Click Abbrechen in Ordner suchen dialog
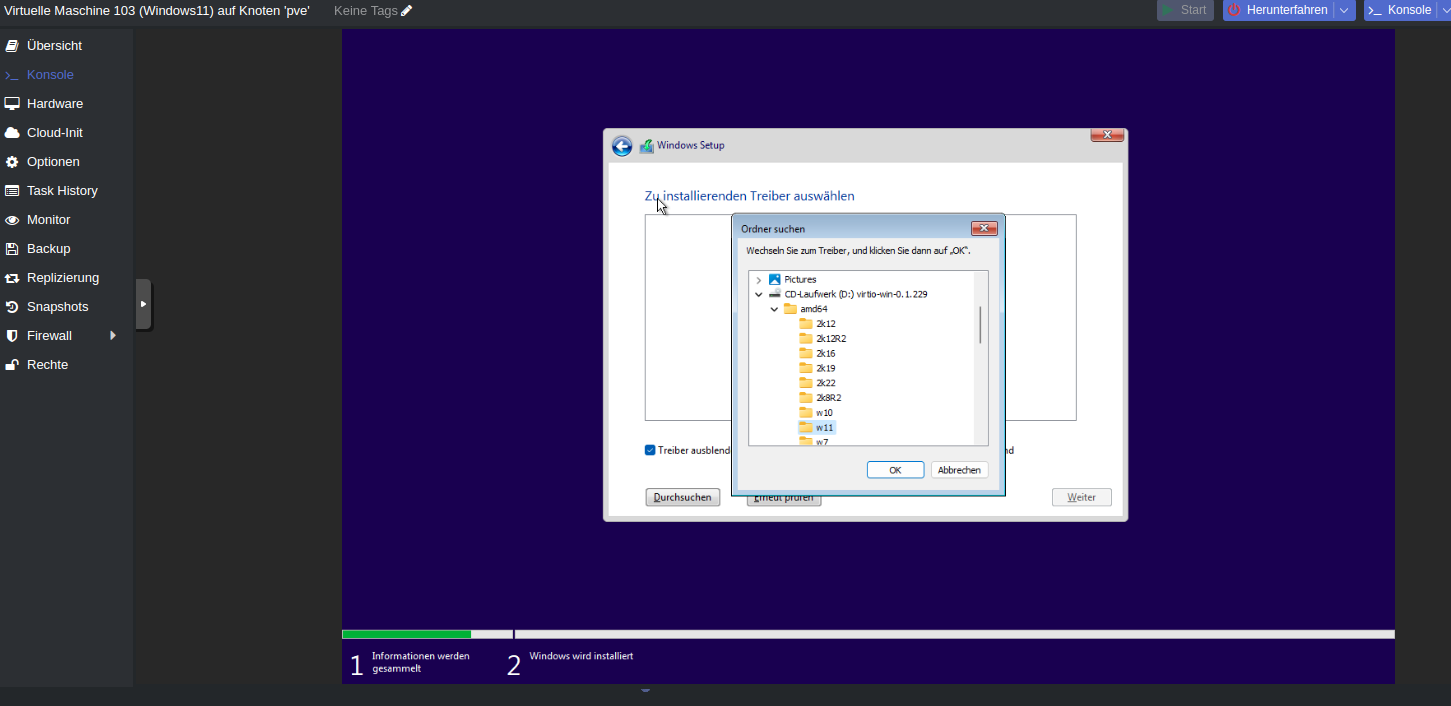The height and width of the screenshot is (706, 1451). coord(960,470)
